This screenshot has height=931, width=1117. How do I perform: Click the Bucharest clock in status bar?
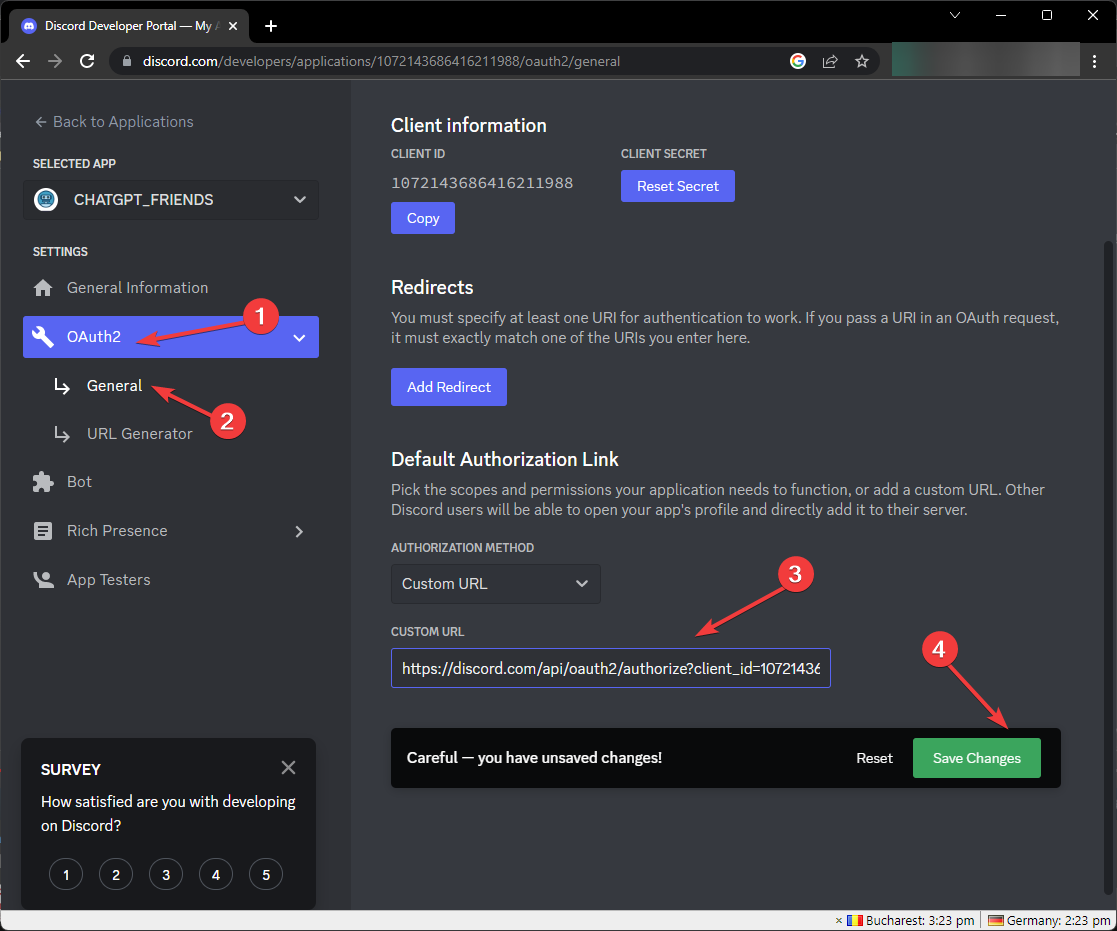[x=911, y=920]
